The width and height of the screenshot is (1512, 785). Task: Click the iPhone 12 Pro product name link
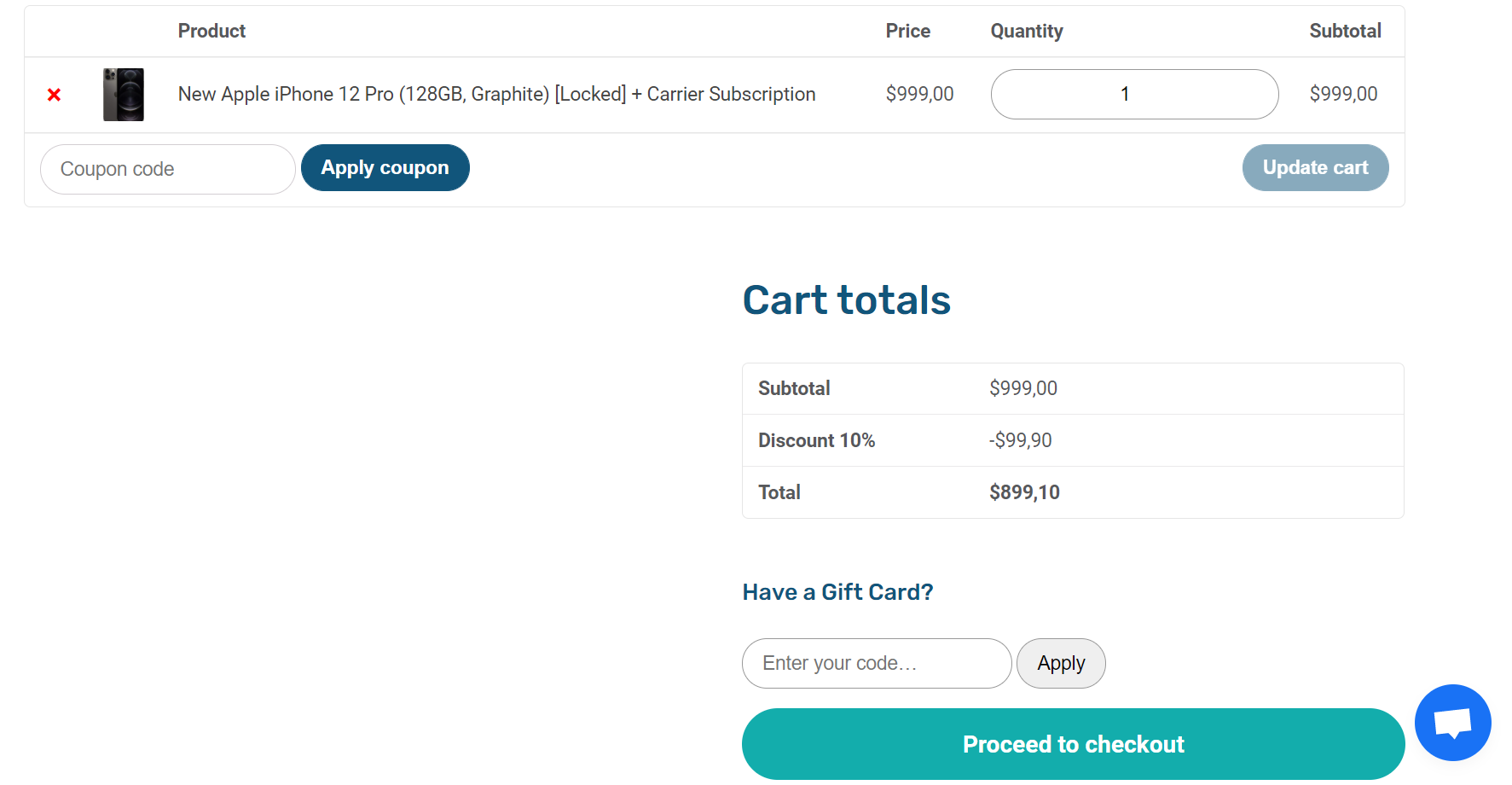tap(496, 94)
